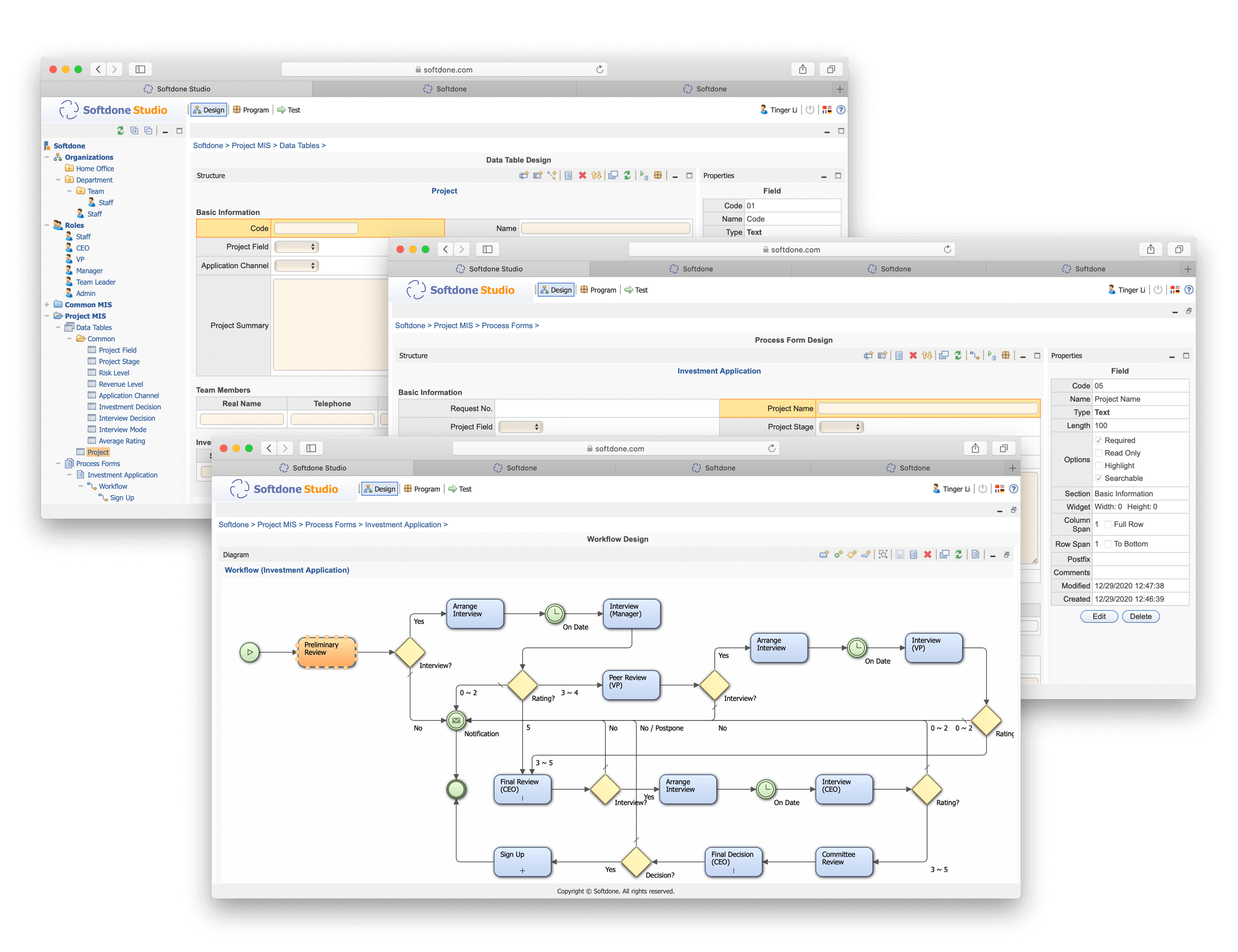This screenshot has height=952, width=1238.
Task: Open Investment Application breadcrumb link
Action: coord(402,525)
